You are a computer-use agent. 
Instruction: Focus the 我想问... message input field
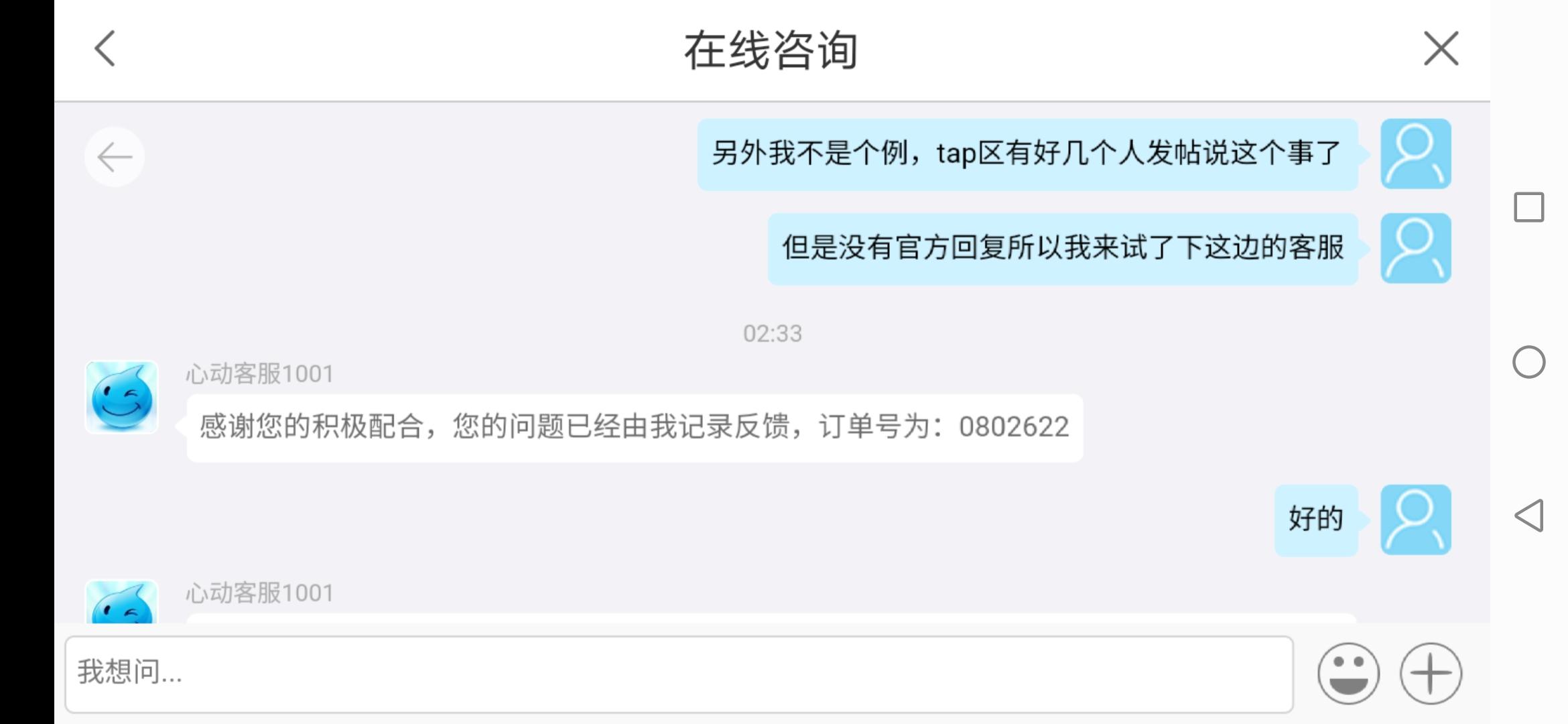[679, 674]
